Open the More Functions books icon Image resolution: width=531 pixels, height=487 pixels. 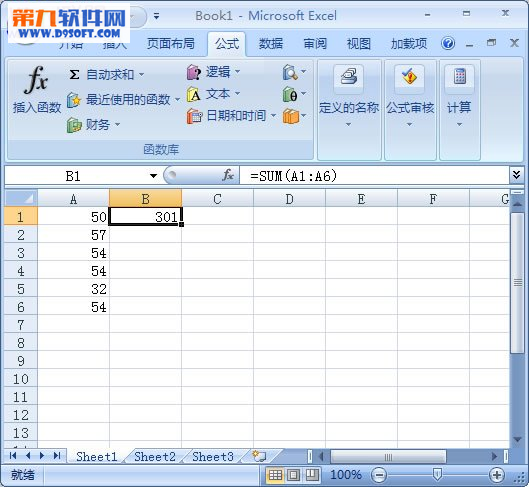(x=291, y=116)
